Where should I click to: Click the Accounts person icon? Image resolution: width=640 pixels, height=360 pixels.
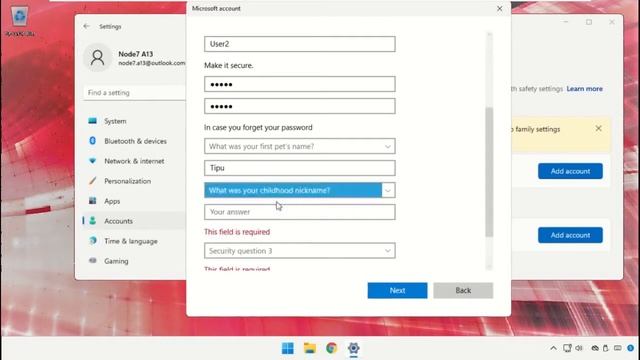coord(93,221)
